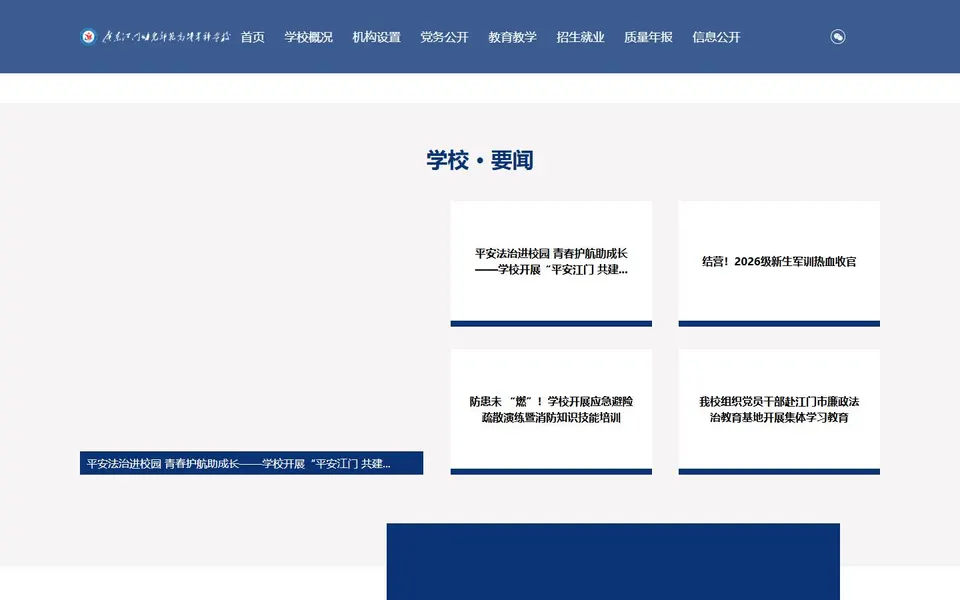Open news card 结营！2026级新生军训热血收官

[x=779, y=263]
